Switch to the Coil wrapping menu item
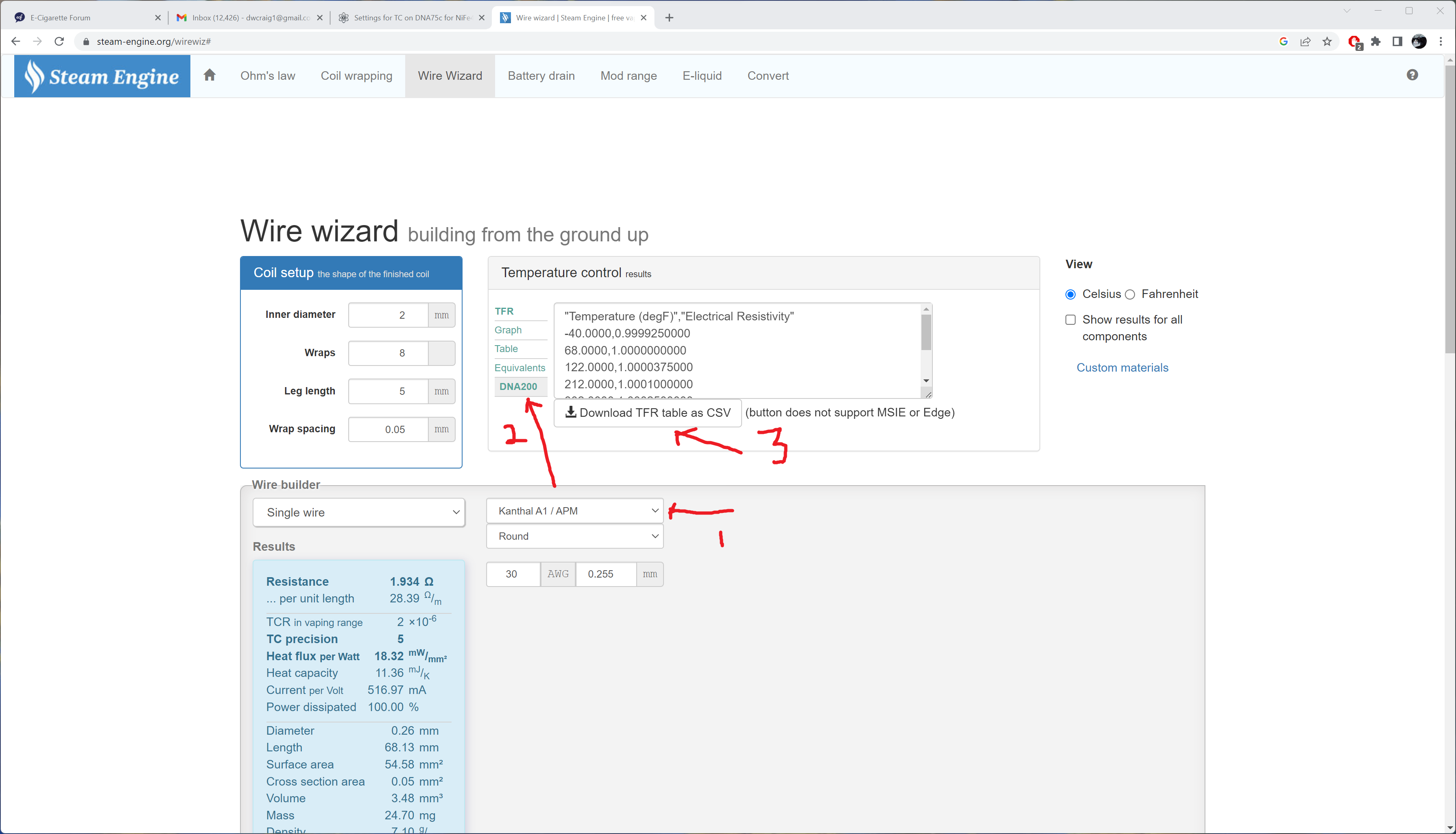 356,76
